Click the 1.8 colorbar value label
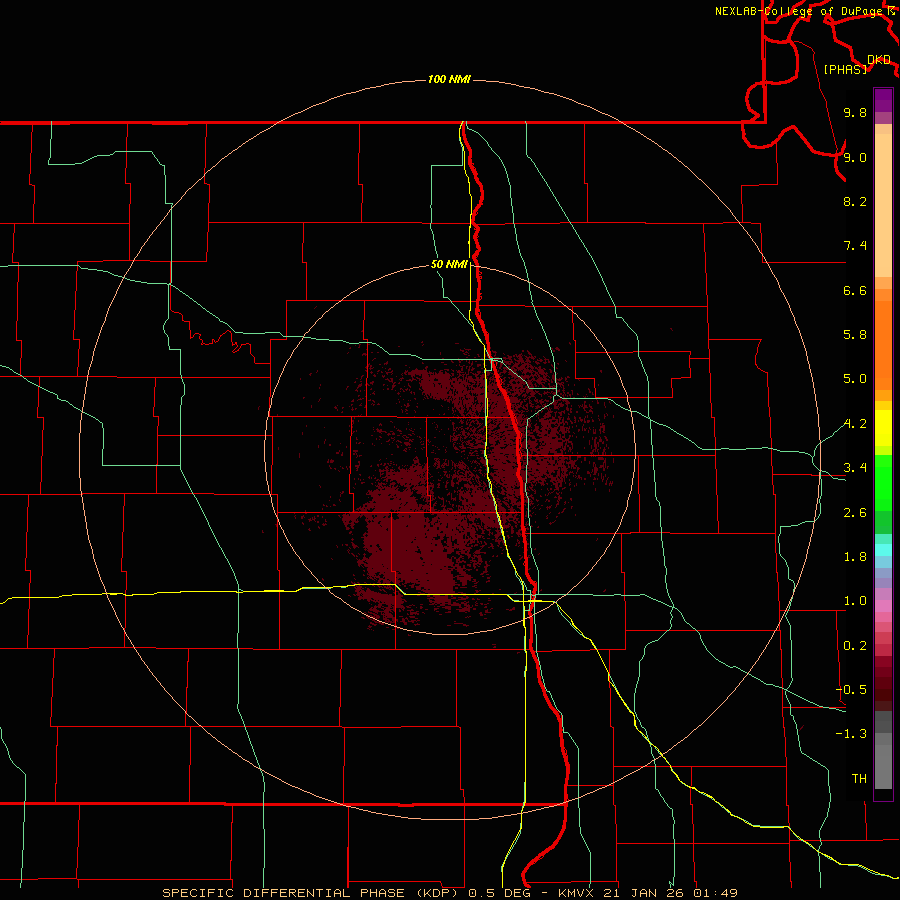The image size is (900, 900). (855, 557)
